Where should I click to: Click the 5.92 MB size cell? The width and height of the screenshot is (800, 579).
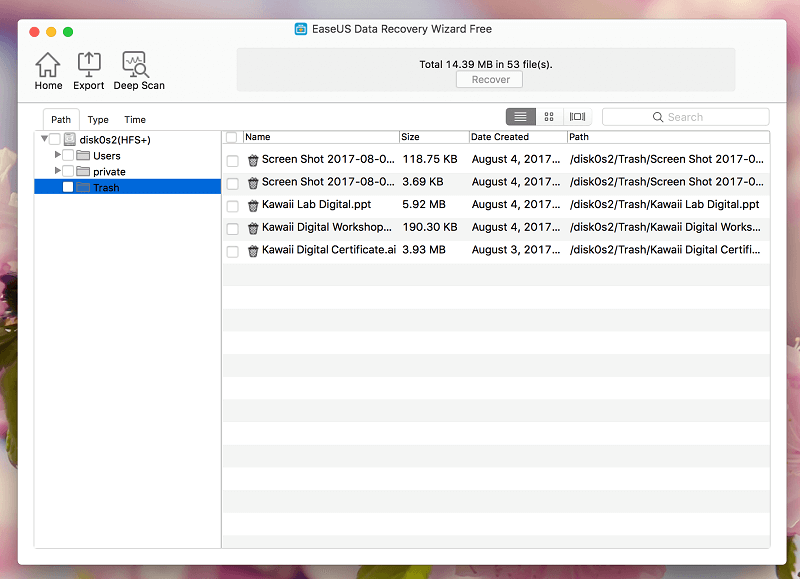(423, 205)
